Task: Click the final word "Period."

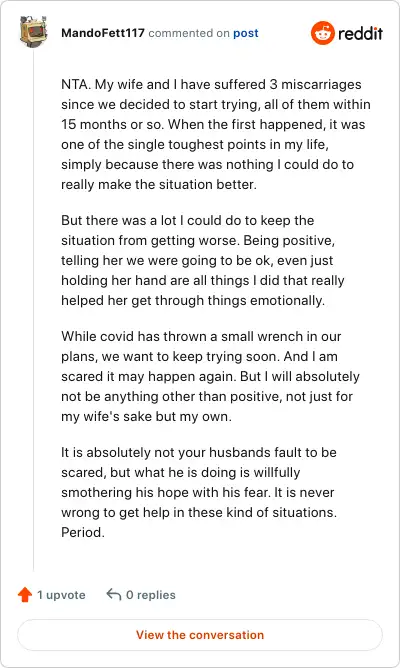Action: tap(83, 533)
